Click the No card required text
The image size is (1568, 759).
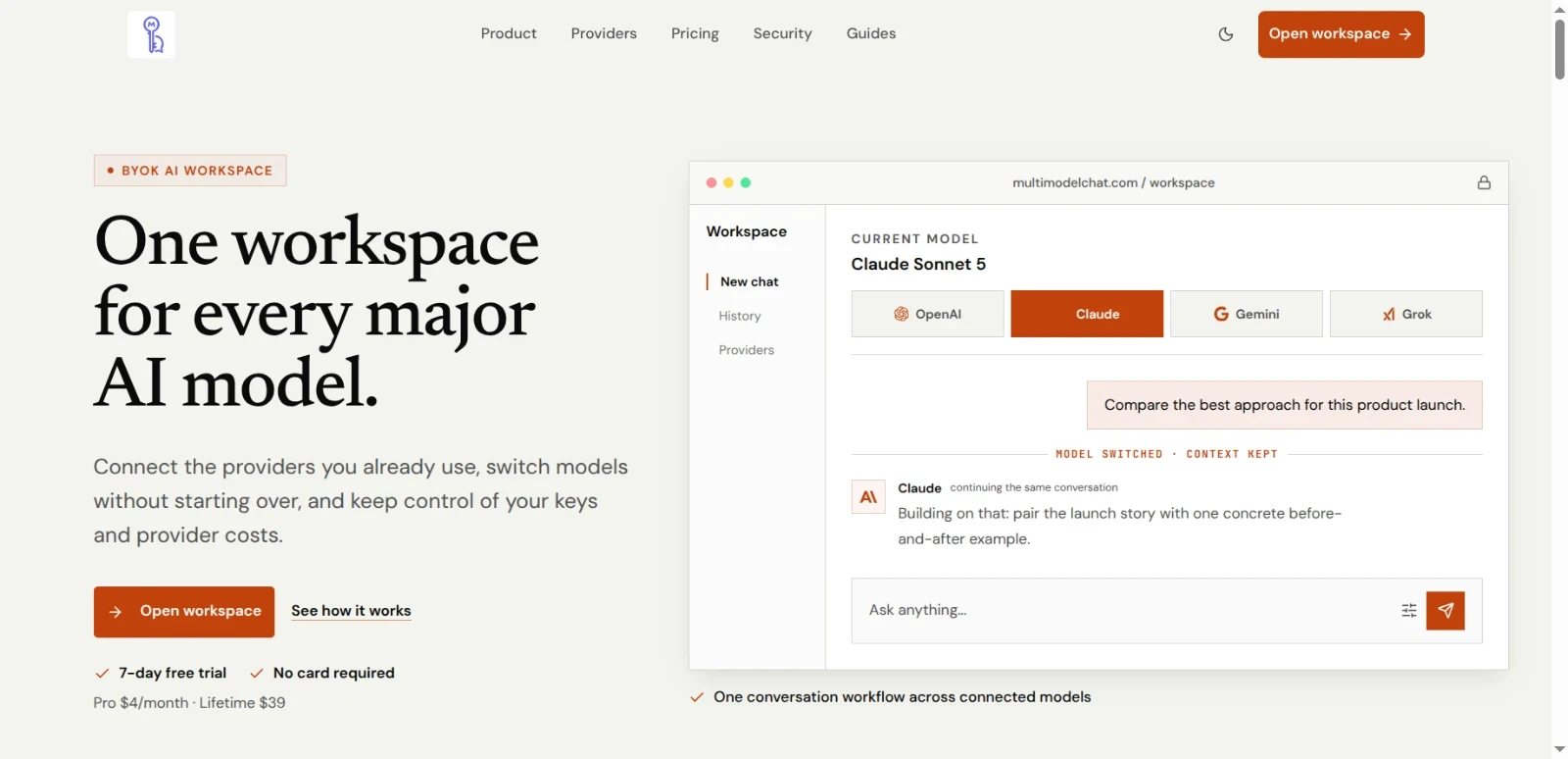pyautogui.click(x=334, y=673)
